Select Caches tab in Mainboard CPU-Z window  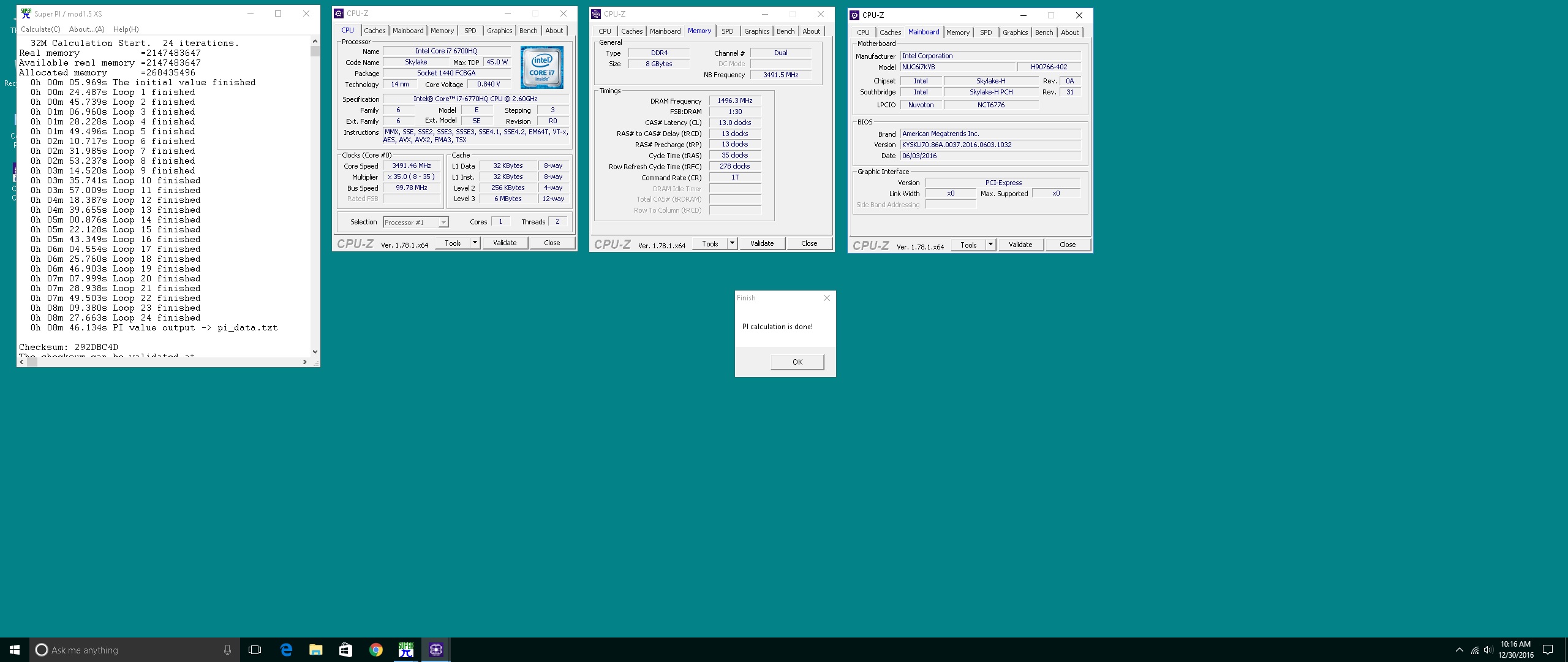(x=890, y=32)
